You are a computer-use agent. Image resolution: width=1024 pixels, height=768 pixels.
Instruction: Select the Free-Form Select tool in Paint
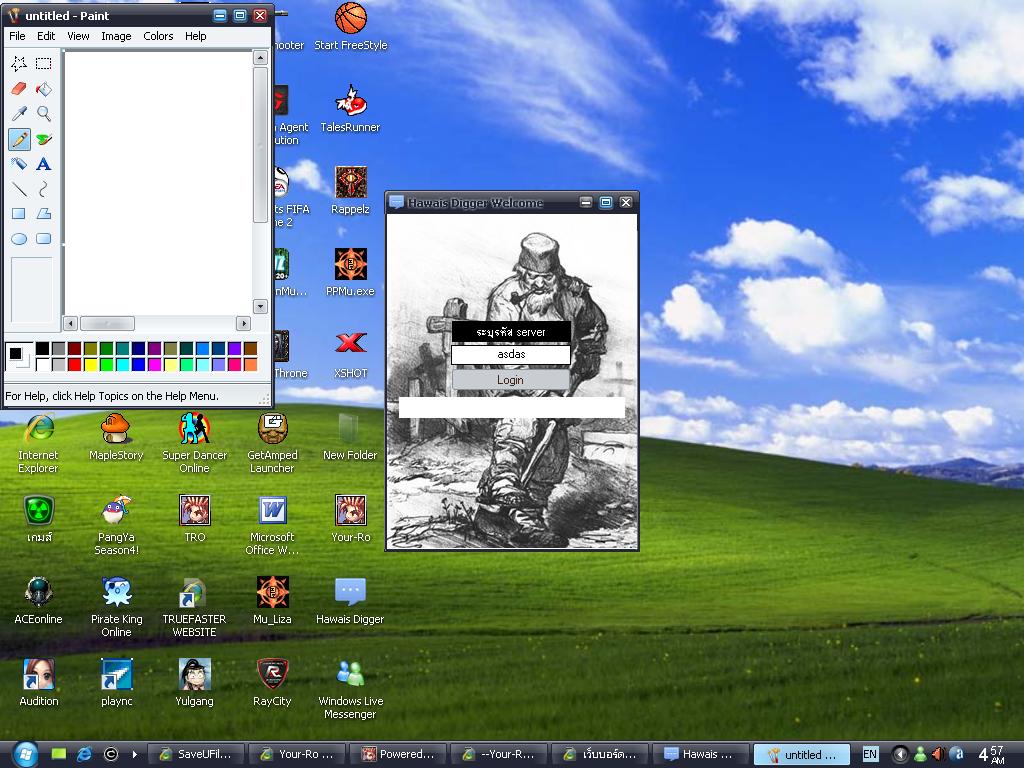pyautogui.click(x=19, y=63)
